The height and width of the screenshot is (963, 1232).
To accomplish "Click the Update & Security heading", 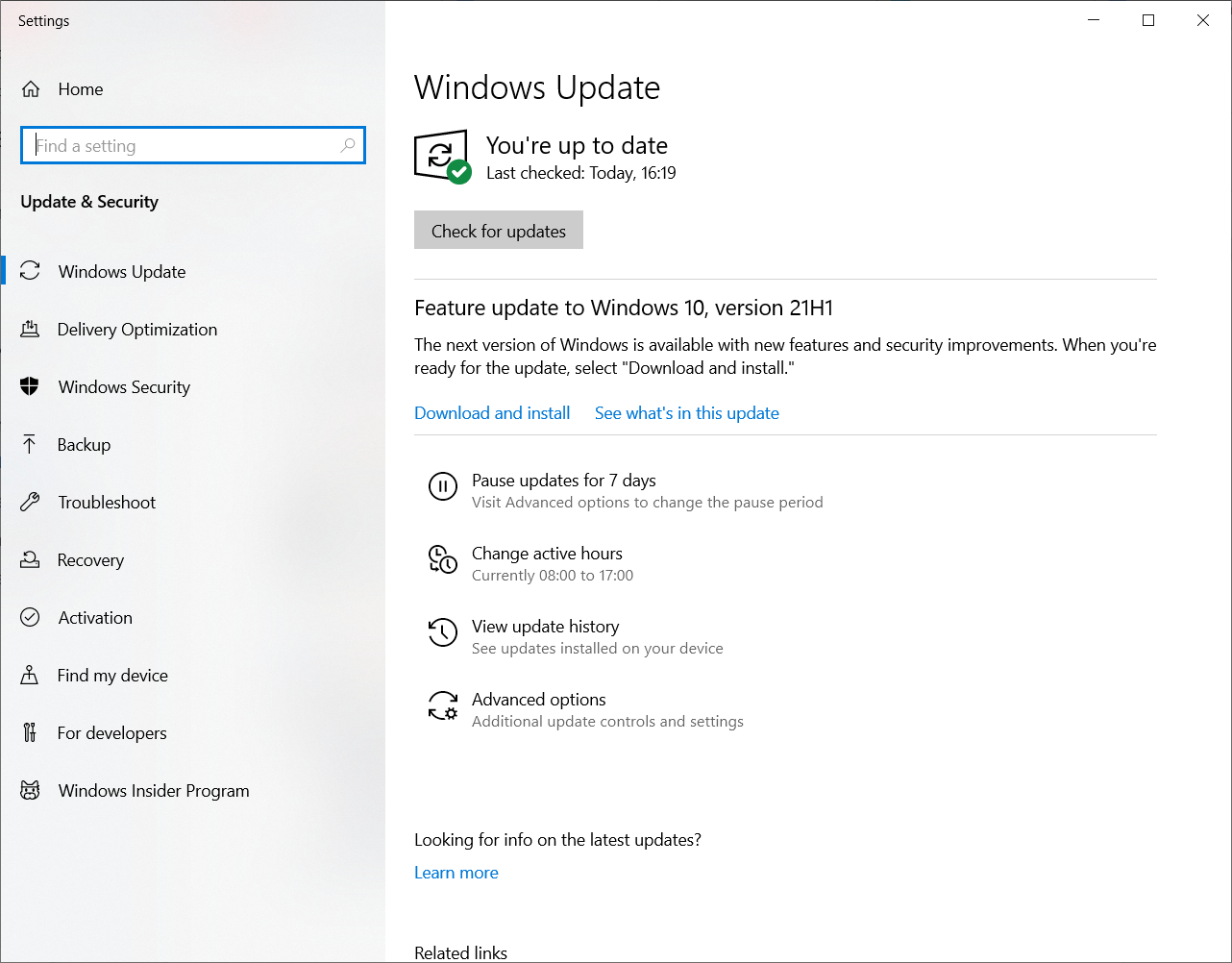I will [x=89, y=202].
